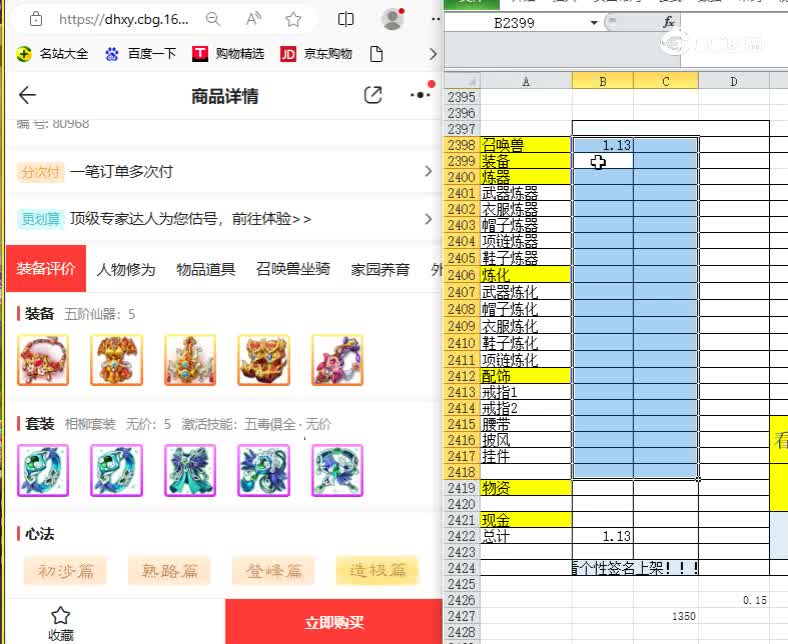Screen dimensions: 788x644
Task: Click the select-all corner of the spreadsheet
Action: [x=462, y=81]
